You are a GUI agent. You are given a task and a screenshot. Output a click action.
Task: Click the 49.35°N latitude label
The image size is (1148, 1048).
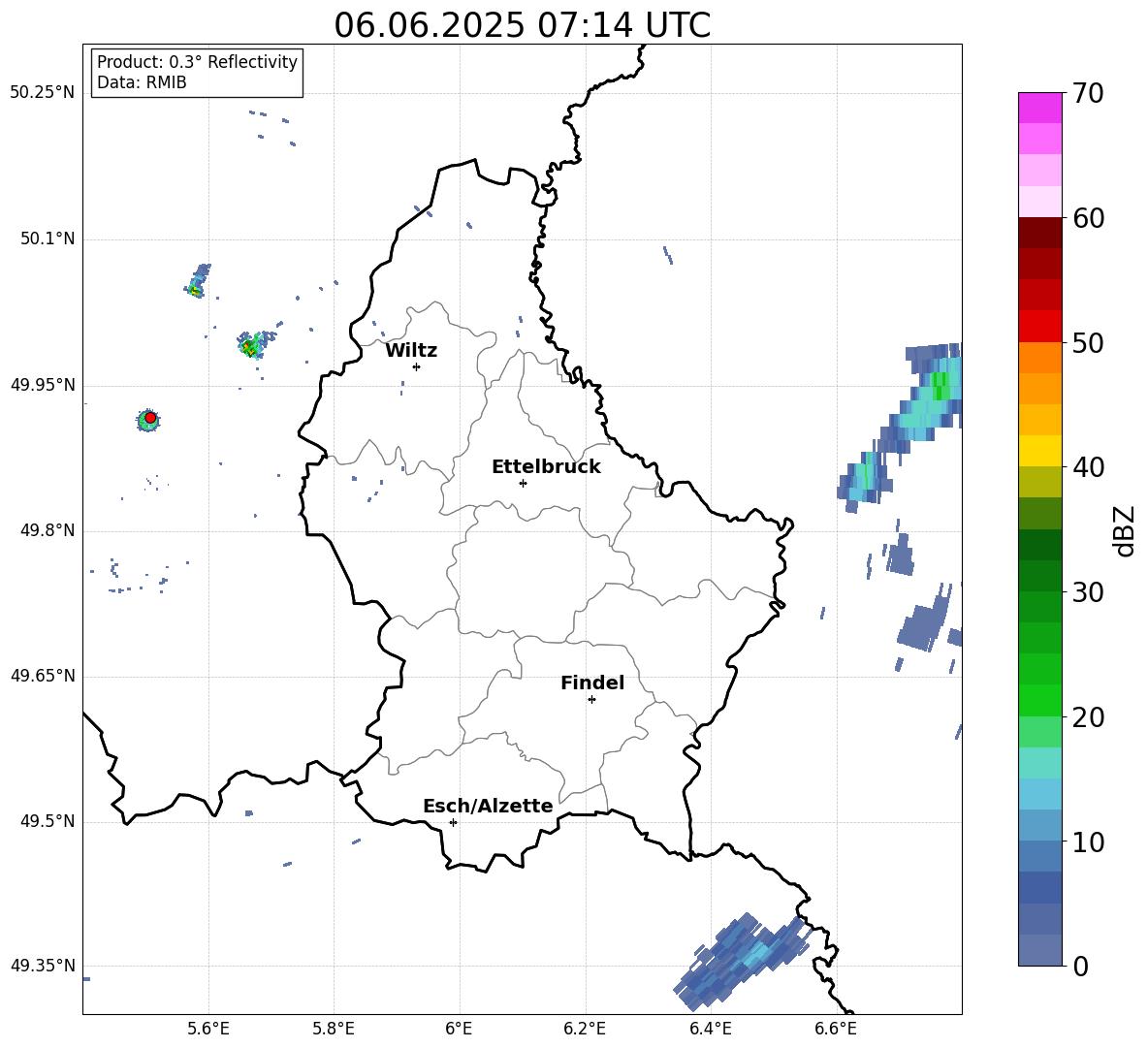(x=43, y=966)
